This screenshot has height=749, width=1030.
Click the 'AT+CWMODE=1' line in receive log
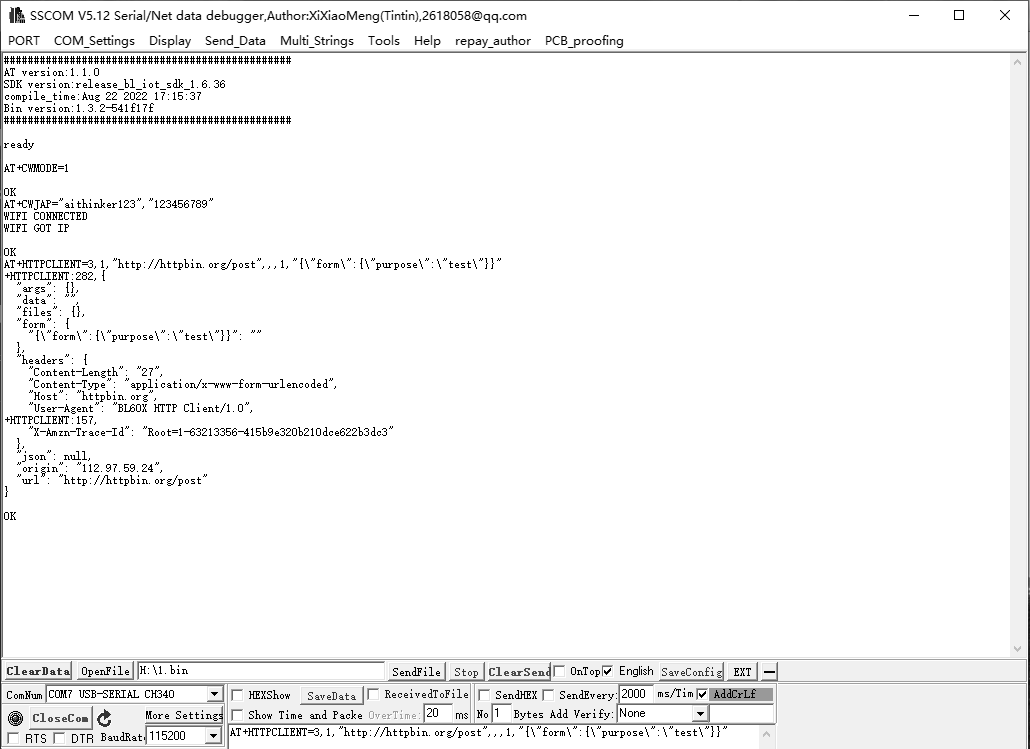click(36, 168)
